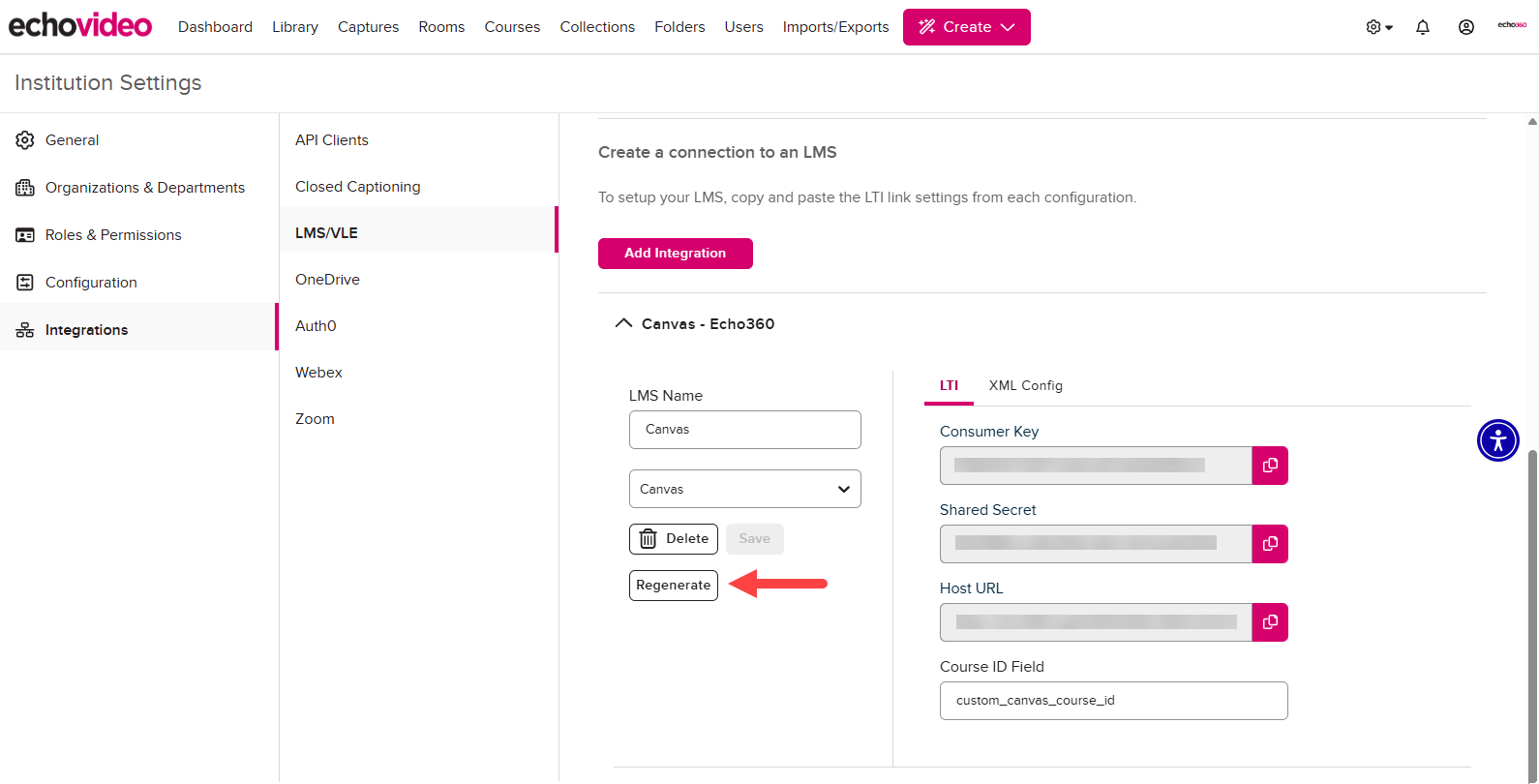Copy the Consumer Key value
Viewport: 1539px width, 784px height.
coord(1270,466)
